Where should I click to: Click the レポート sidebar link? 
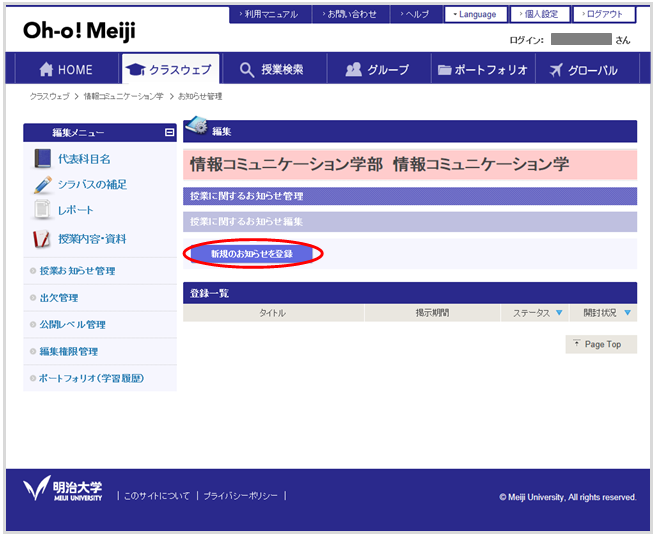pos(75,210)
